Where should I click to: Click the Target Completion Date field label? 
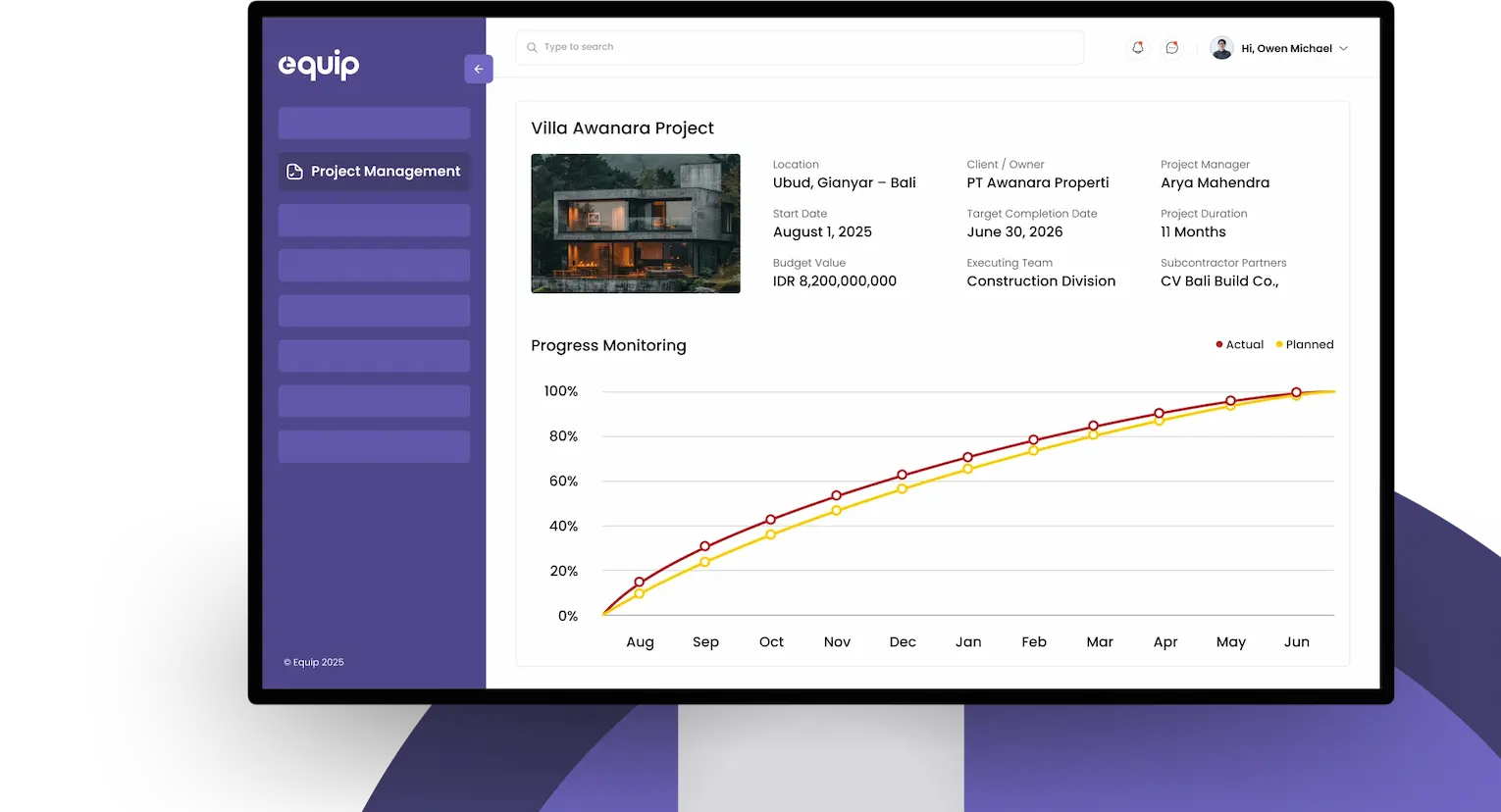pyautogui.click(x=1032, y=214)
